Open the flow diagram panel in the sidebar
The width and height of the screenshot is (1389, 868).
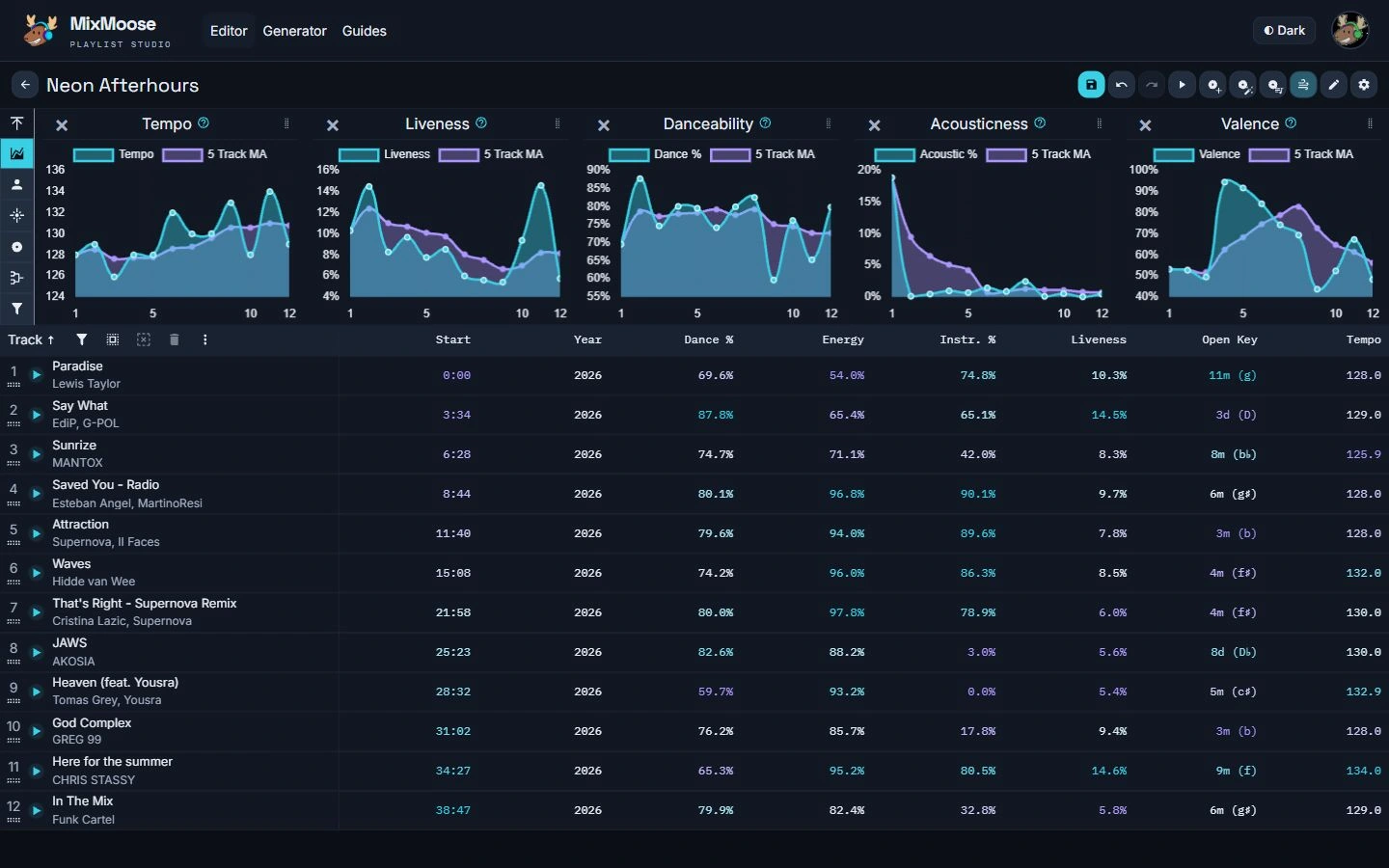pos(16,278)
